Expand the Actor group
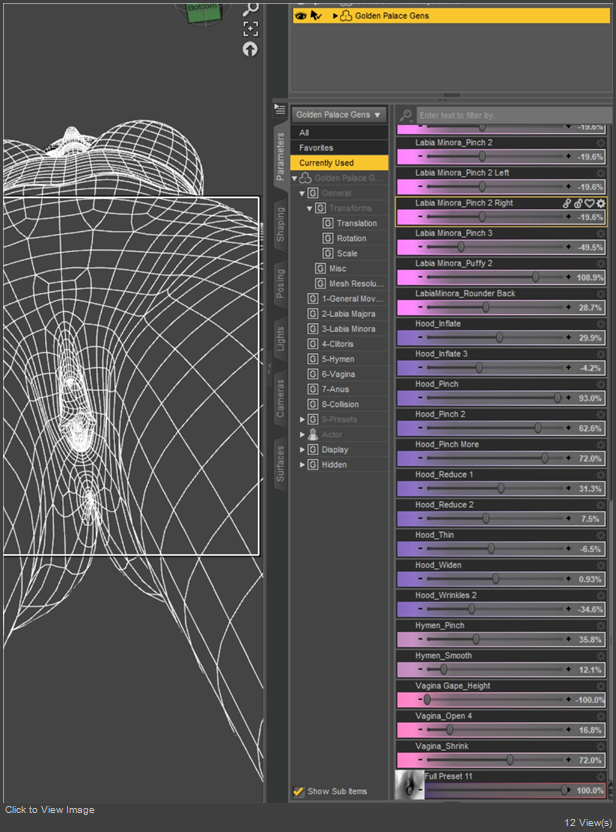616x832 pixels. (x=302, y=435)
